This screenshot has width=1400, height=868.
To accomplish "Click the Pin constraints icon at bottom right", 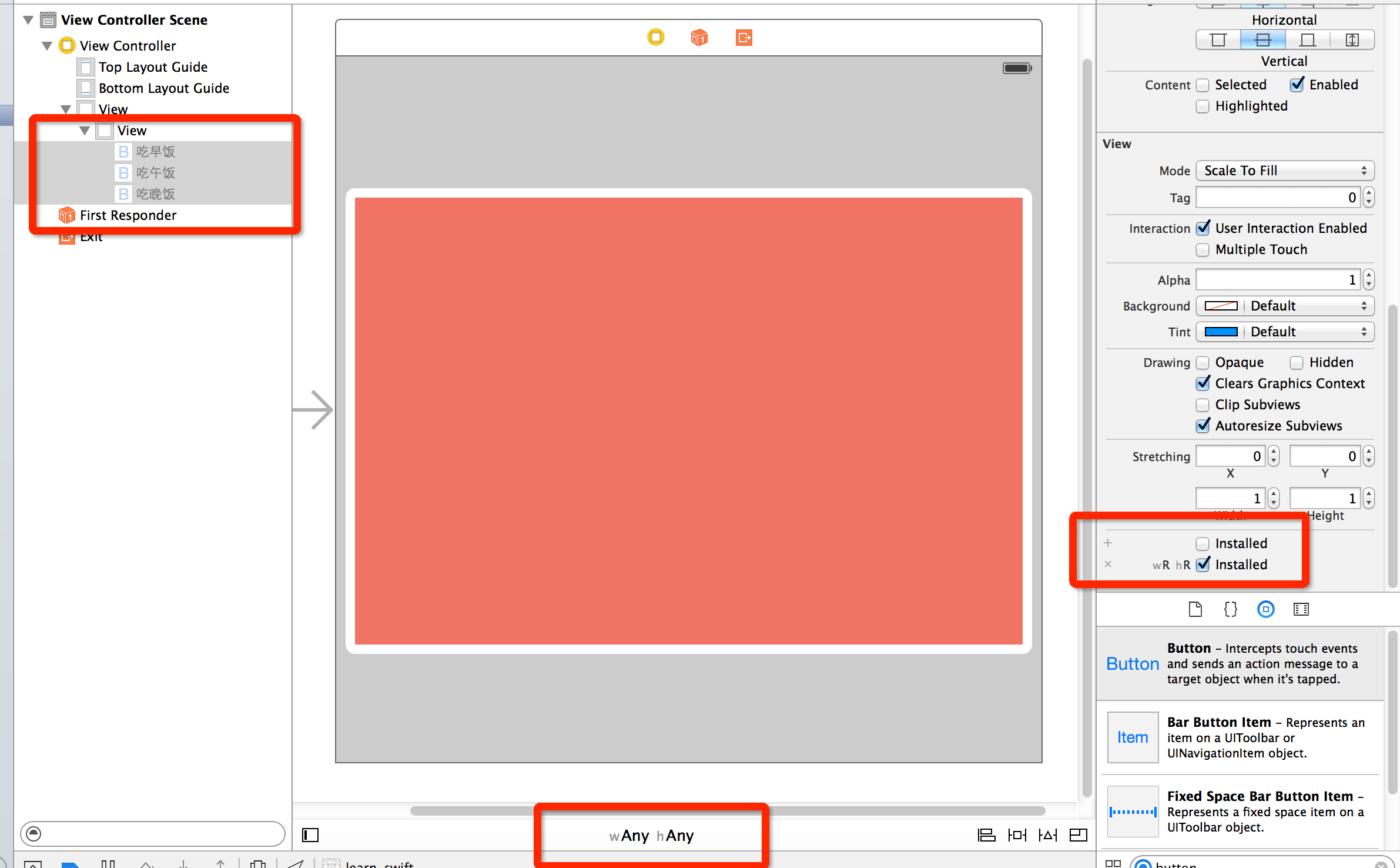I will pos(1017,835).
